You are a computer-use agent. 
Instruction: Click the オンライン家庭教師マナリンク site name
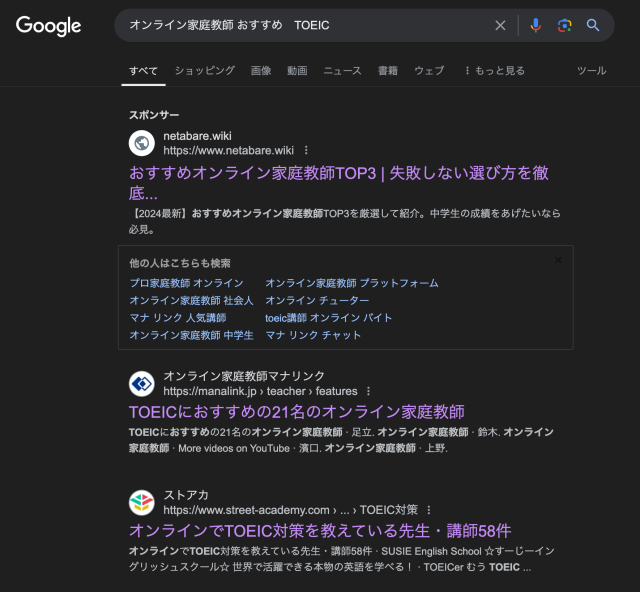[244, 376]
